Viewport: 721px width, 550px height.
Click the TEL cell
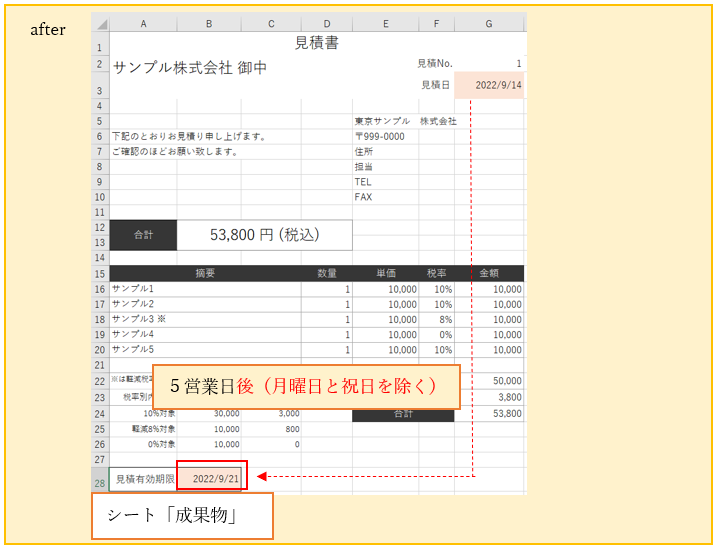point(385,182)
